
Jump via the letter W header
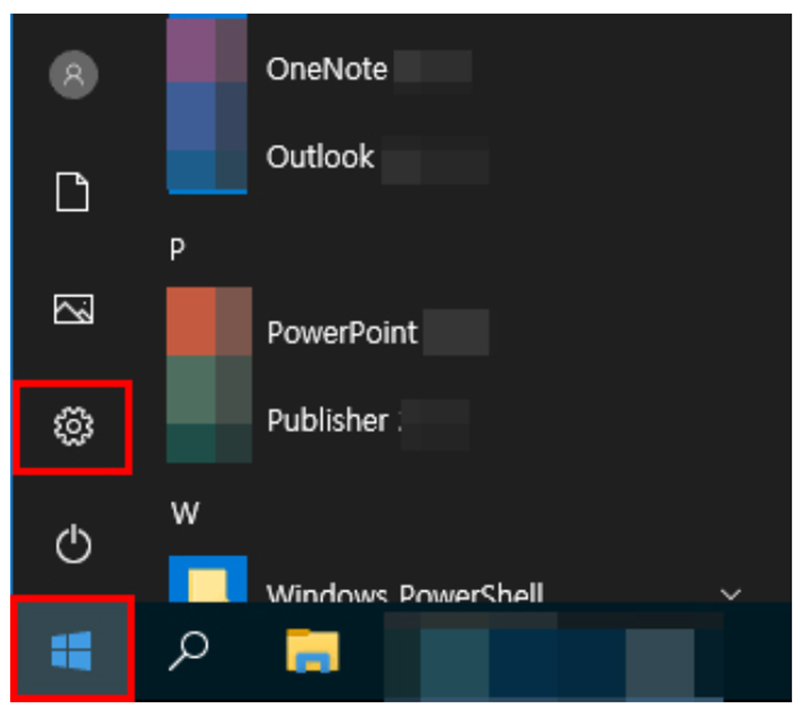185,513
